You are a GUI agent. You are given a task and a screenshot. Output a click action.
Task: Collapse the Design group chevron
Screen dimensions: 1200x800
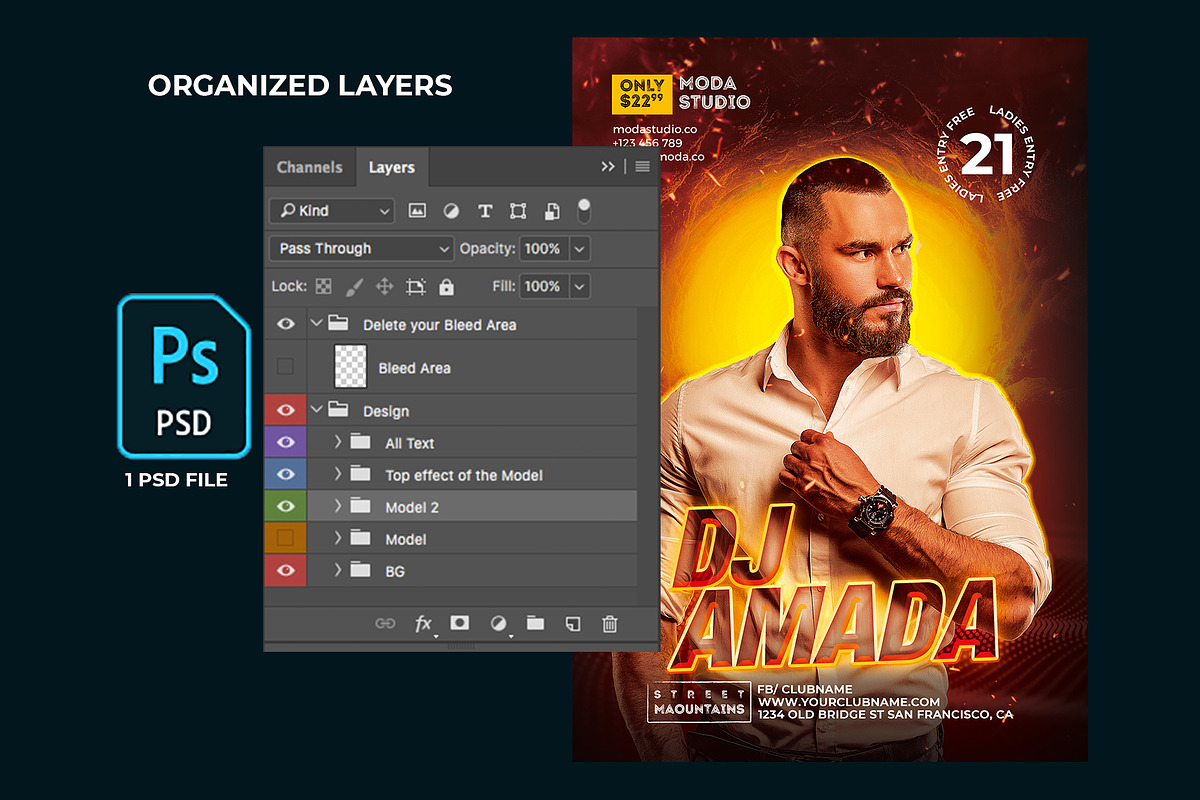[x=317, y=410]
